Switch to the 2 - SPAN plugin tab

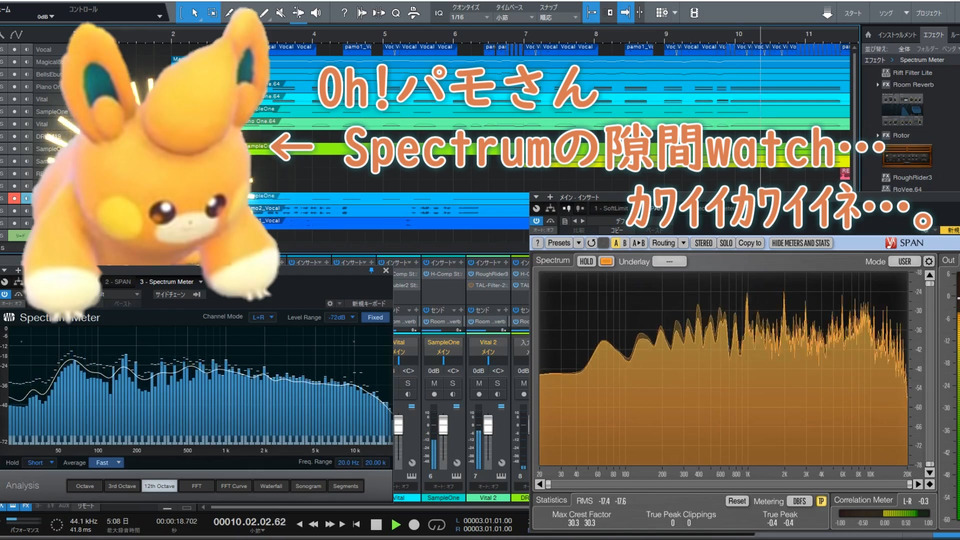(118, 282)
